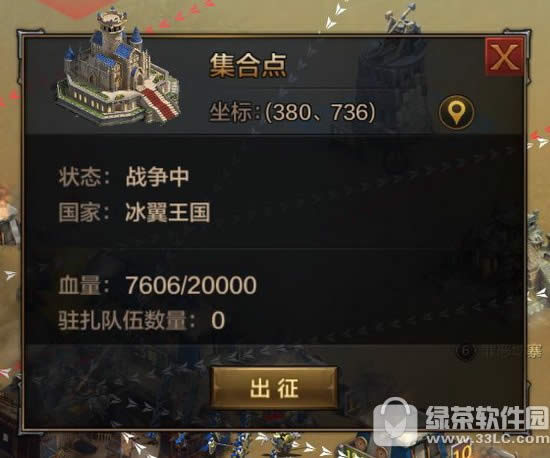Tap the stone statue above the dialog

pyautogui.click(x=402, y=18)
